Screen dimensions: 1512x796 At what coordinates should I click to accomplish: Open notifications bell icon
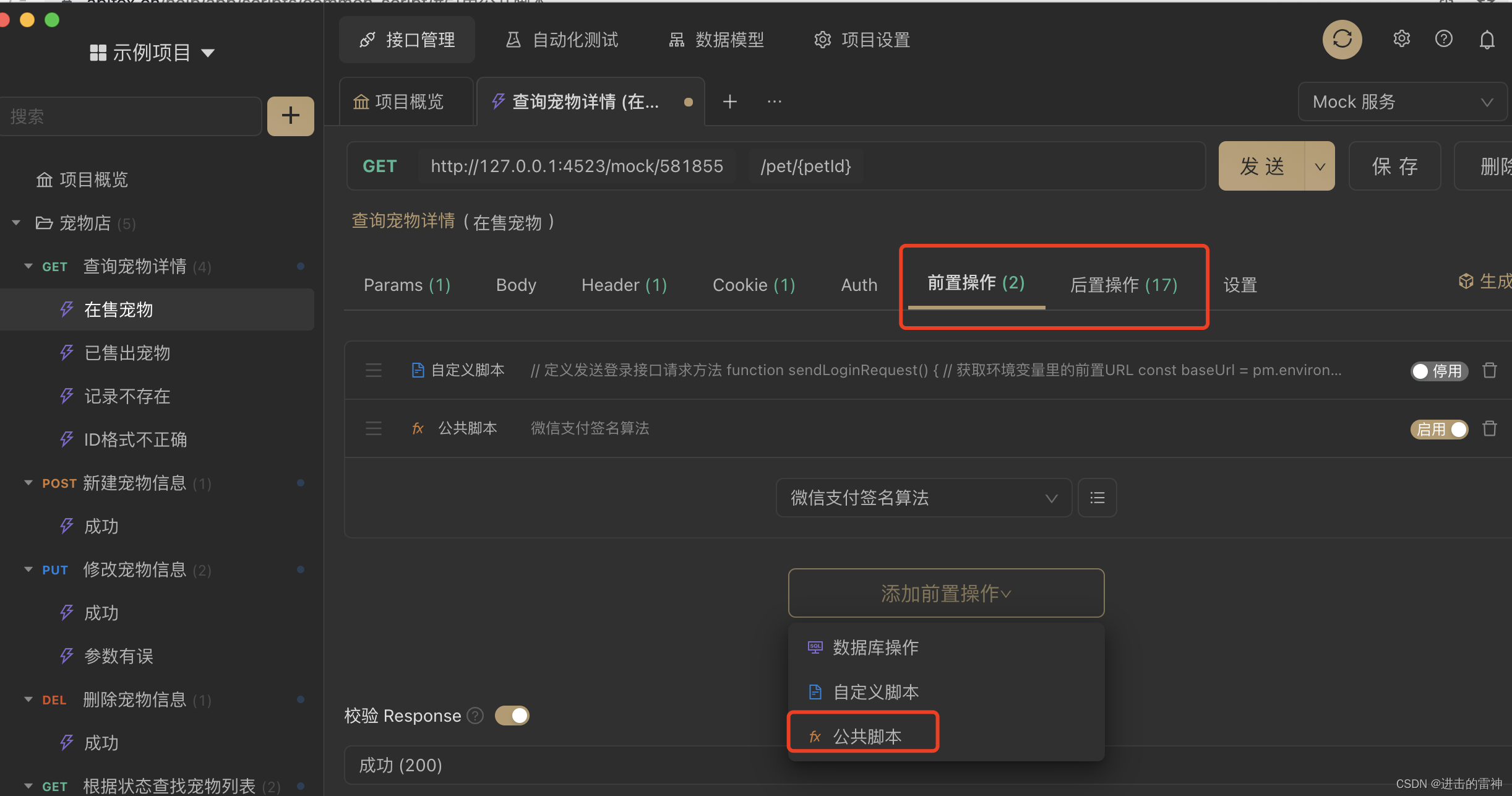(x=1487, y=40)
